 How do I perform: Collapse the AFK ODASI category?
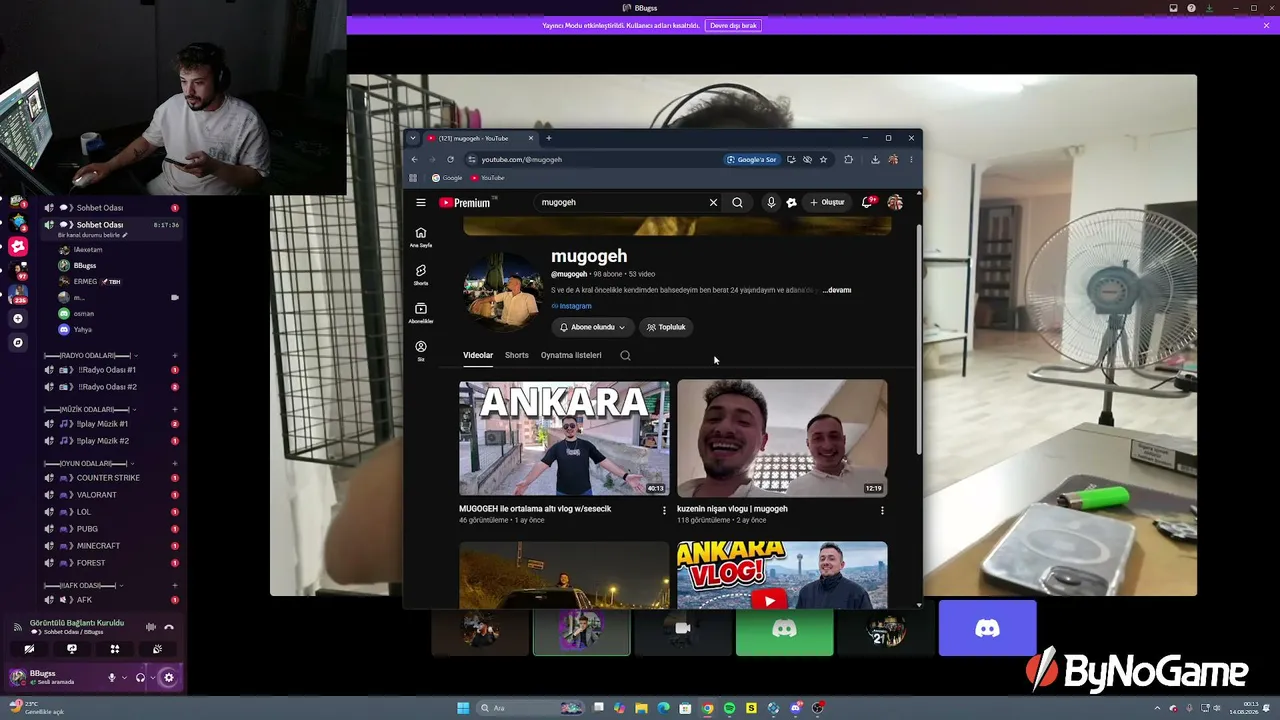click(85, 585)
